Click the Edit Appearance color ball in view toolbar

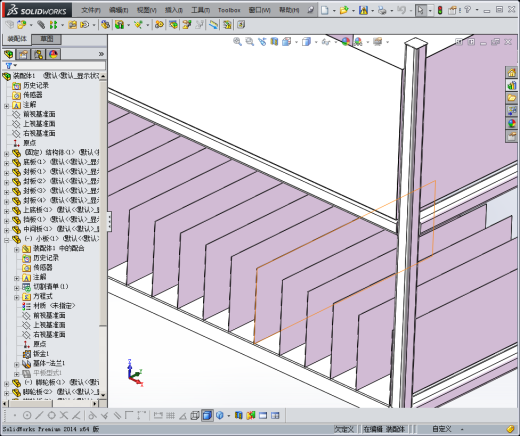coord(346,42)
